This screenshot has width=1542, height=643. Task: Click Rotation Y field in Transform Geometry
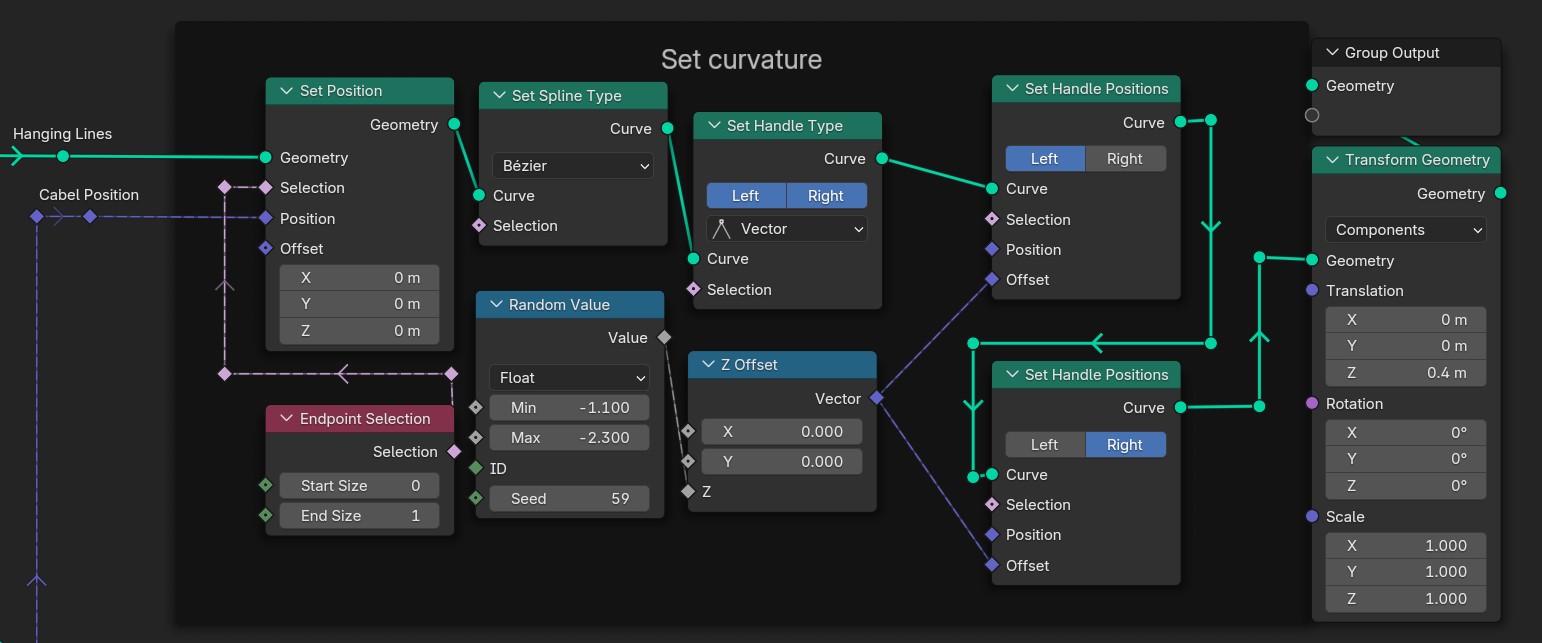[x=1405, y=459]
